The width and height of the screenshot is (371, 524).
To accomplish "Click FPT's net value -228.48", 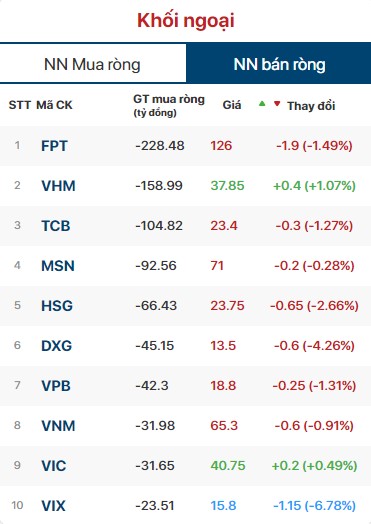I will pyautogui.click(x=160, y=146).
